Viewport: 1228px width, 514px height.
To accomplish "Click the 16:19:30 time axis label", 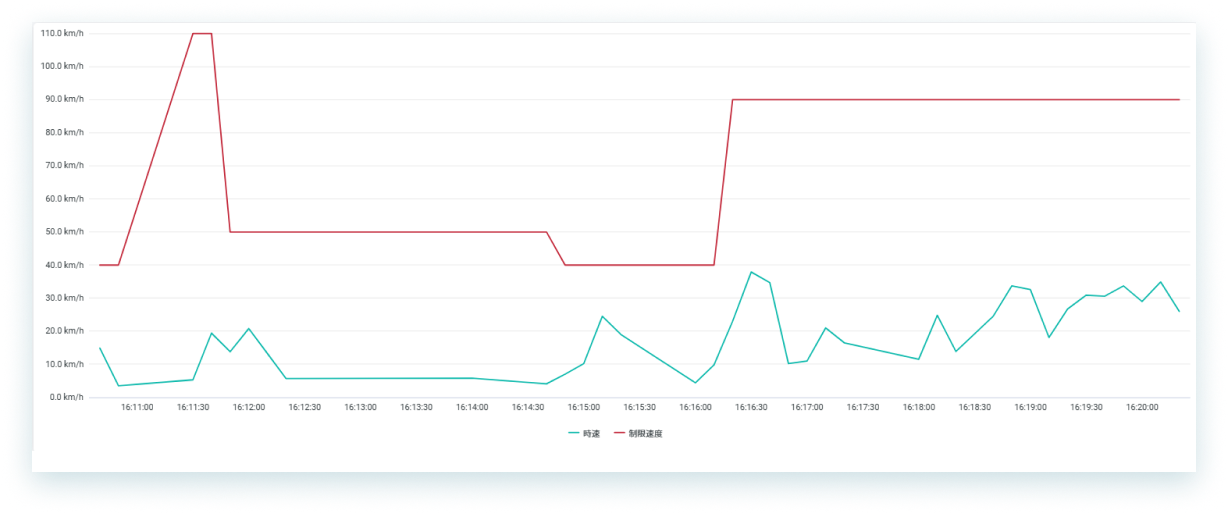I will 1086,408.
